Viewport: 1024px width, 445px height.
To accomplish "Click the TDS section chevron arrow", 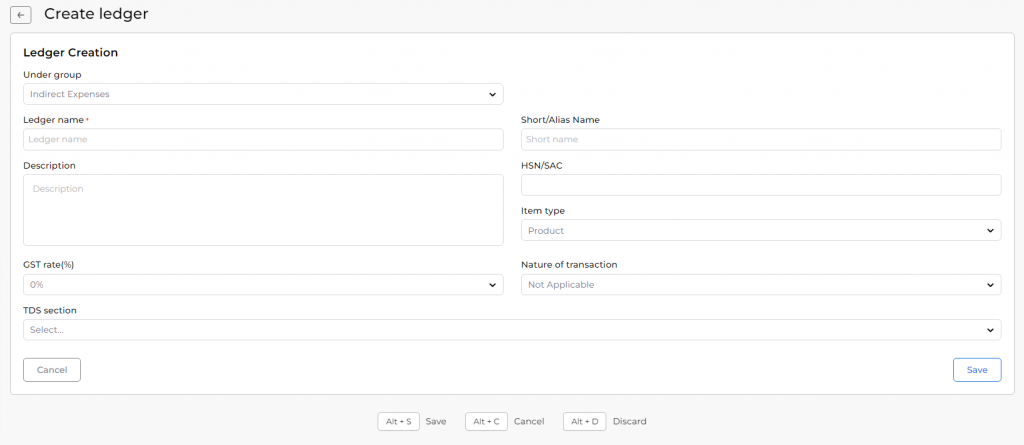I will tap(990, 331).
